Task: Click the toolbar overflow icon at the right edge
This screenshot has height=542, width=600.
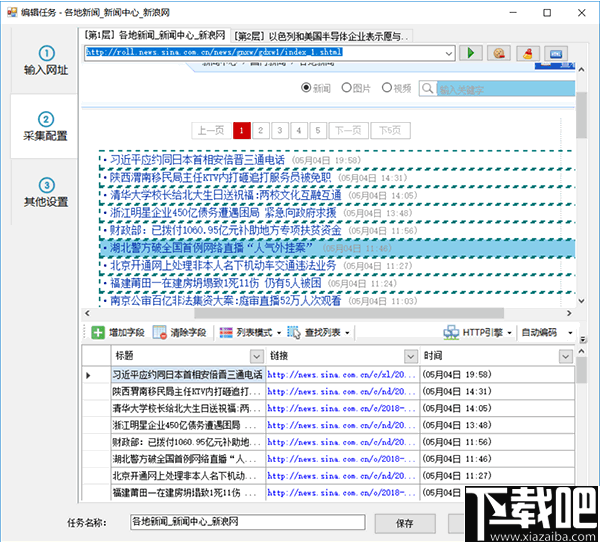Action: (x=583, y=339)
